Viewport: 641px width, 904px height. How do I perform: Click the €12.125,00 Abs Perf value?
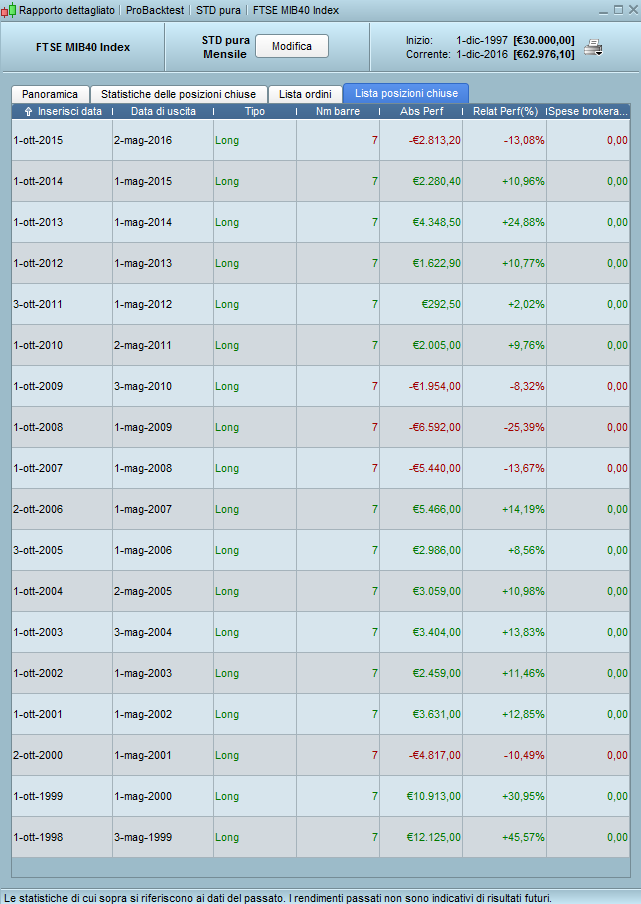(433, 836)
